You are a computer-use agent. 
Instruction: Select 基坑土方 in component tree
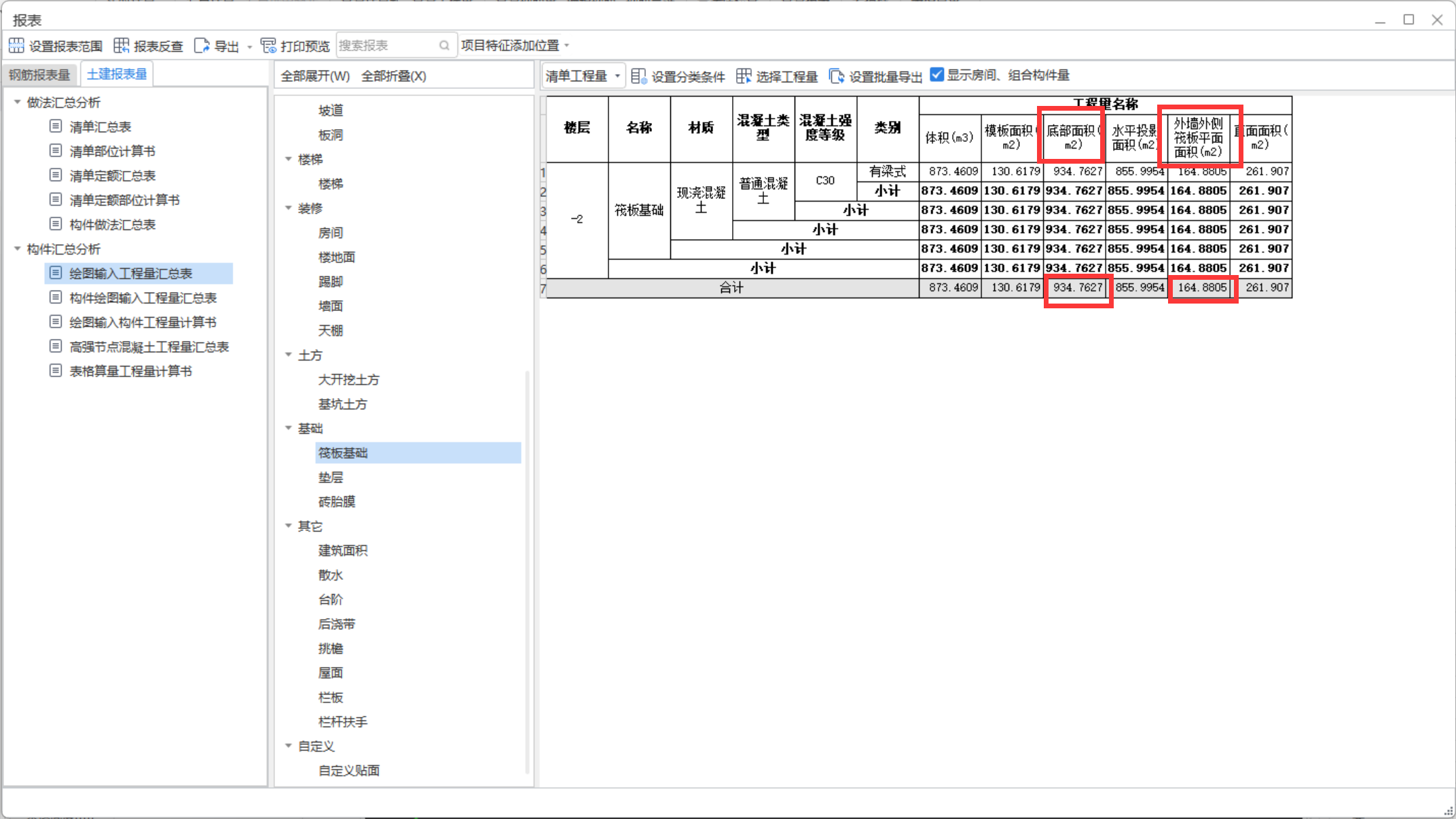343,403
